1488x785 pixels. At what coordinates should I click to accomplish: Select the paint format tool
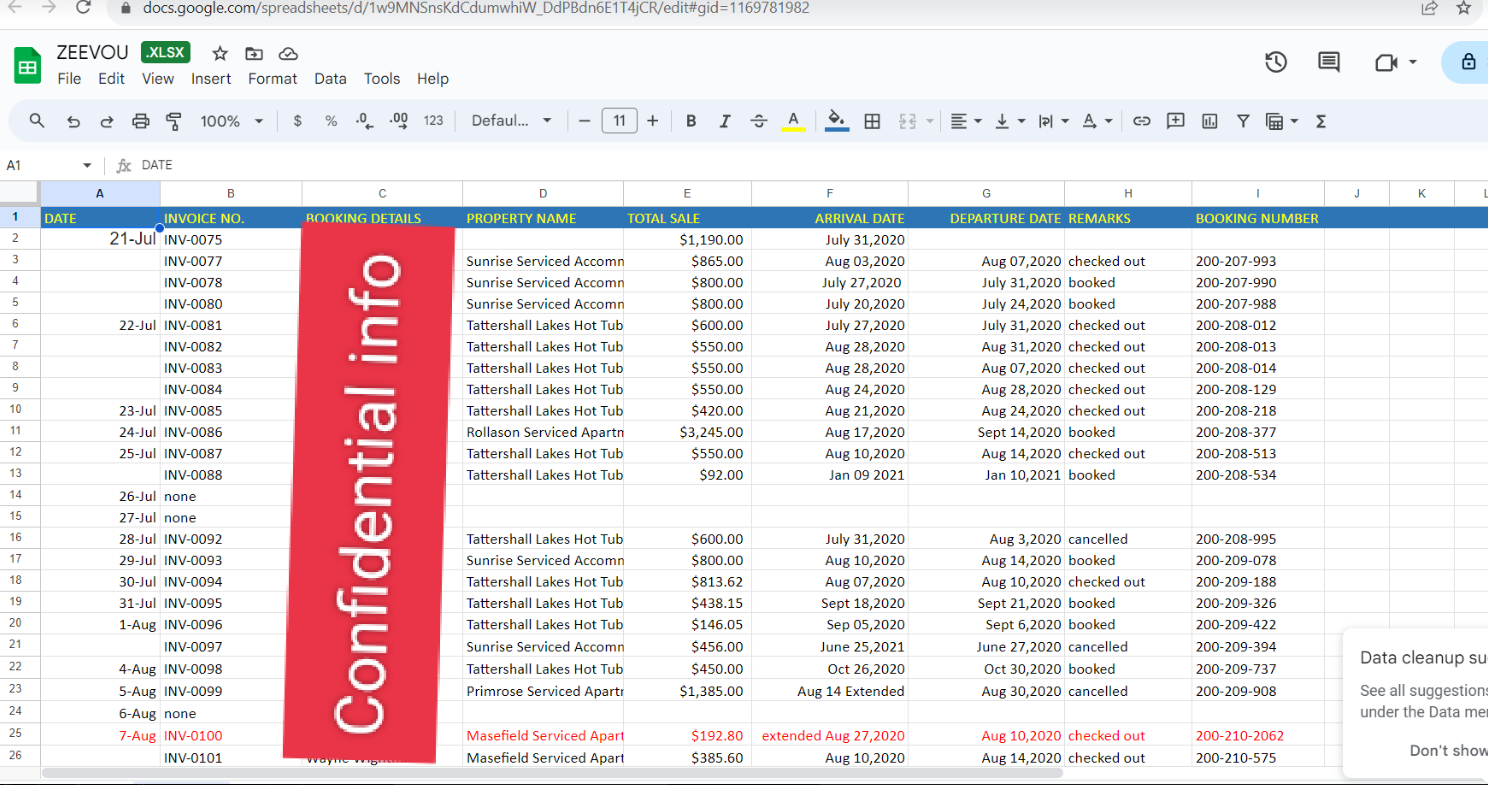(174, 121)
